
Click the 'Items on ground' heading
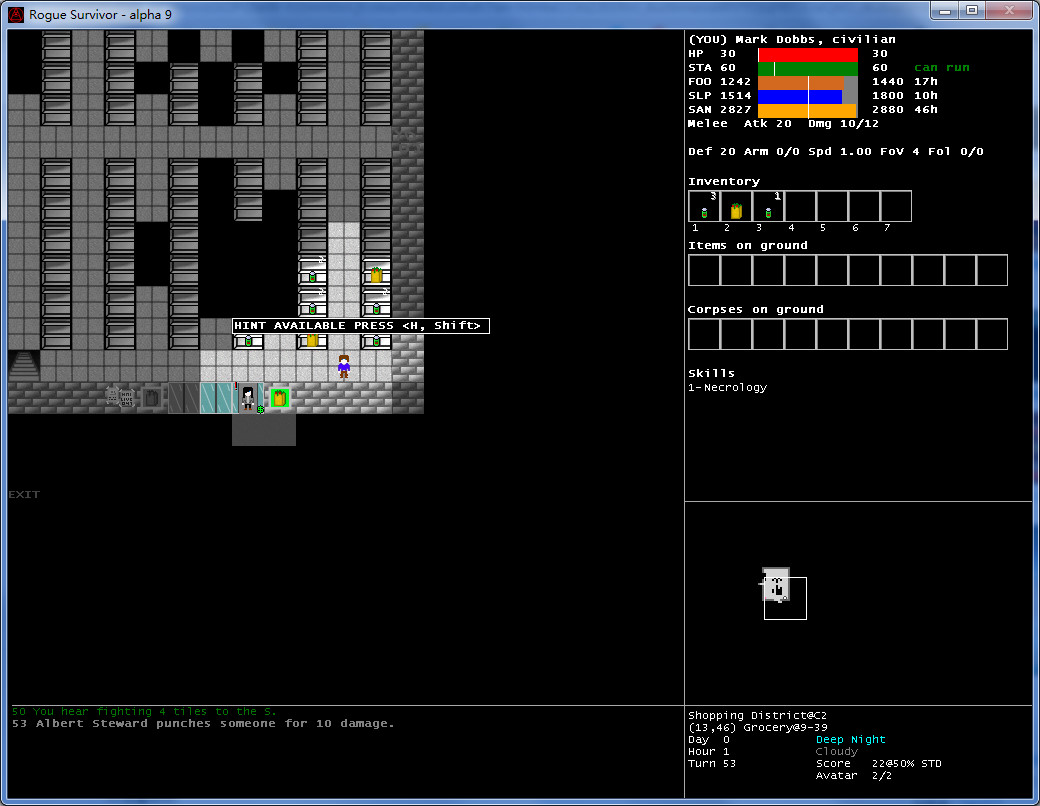(x=748, y=245)
